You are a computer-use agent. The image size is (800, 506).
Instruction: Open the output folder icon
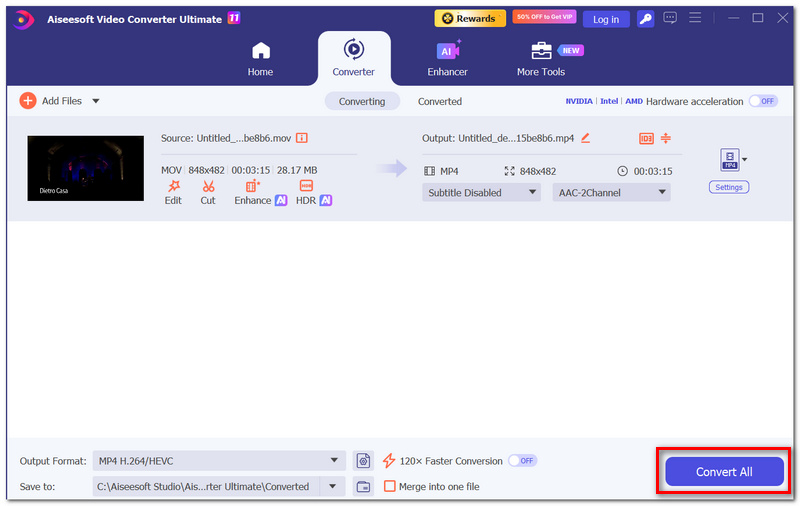[x=363, y=486]
